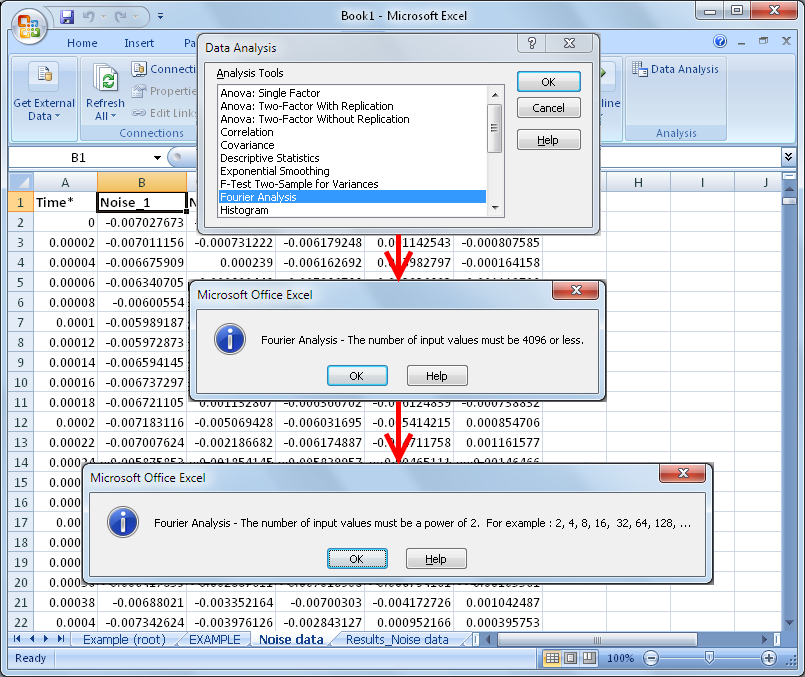This screenshot has height=677, width=805.
Task: Select Histogram in the Analysis Tools list
Action: (244, 211)
